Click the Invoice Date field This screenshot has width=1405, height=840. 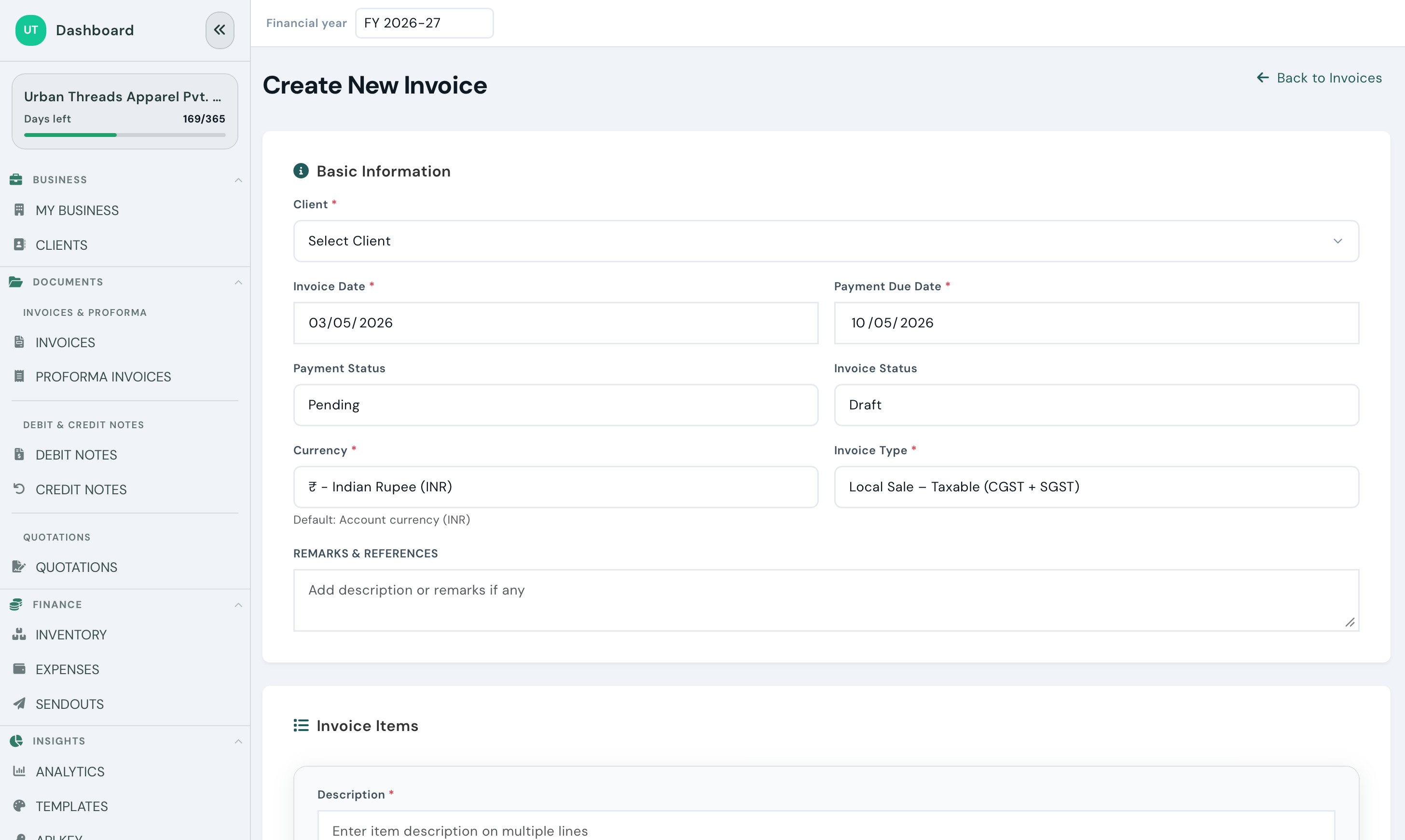pyautogui.click(x=555, y=323)
